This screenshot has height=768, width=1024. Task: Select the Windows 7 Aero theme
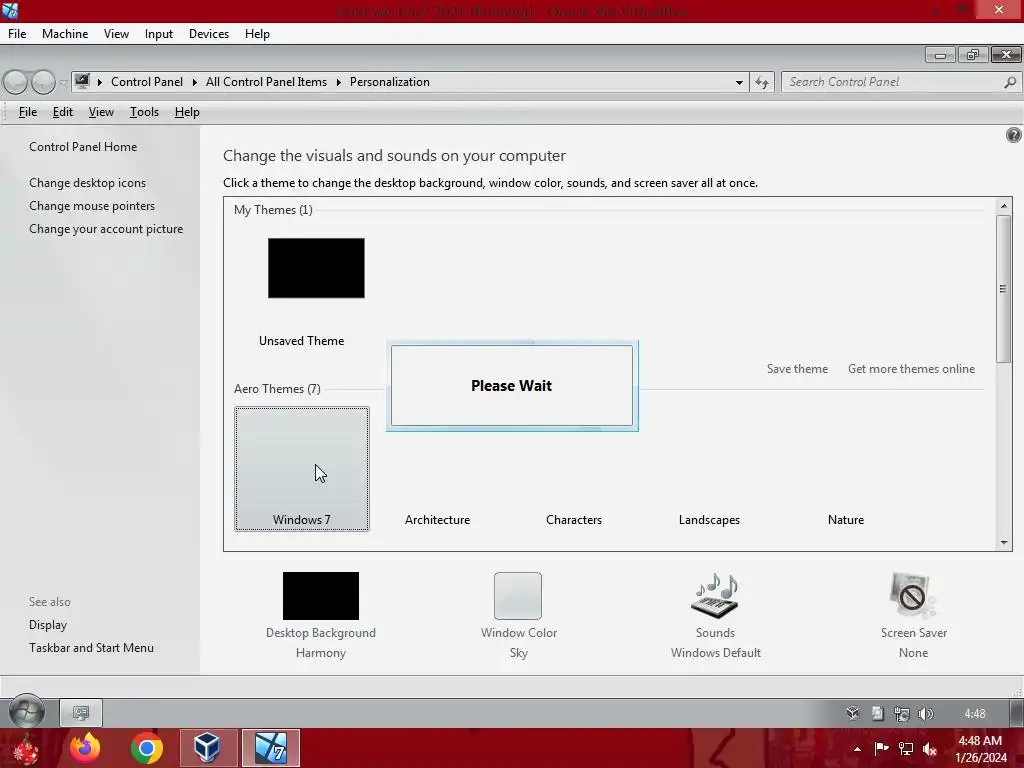click(302, 469)
